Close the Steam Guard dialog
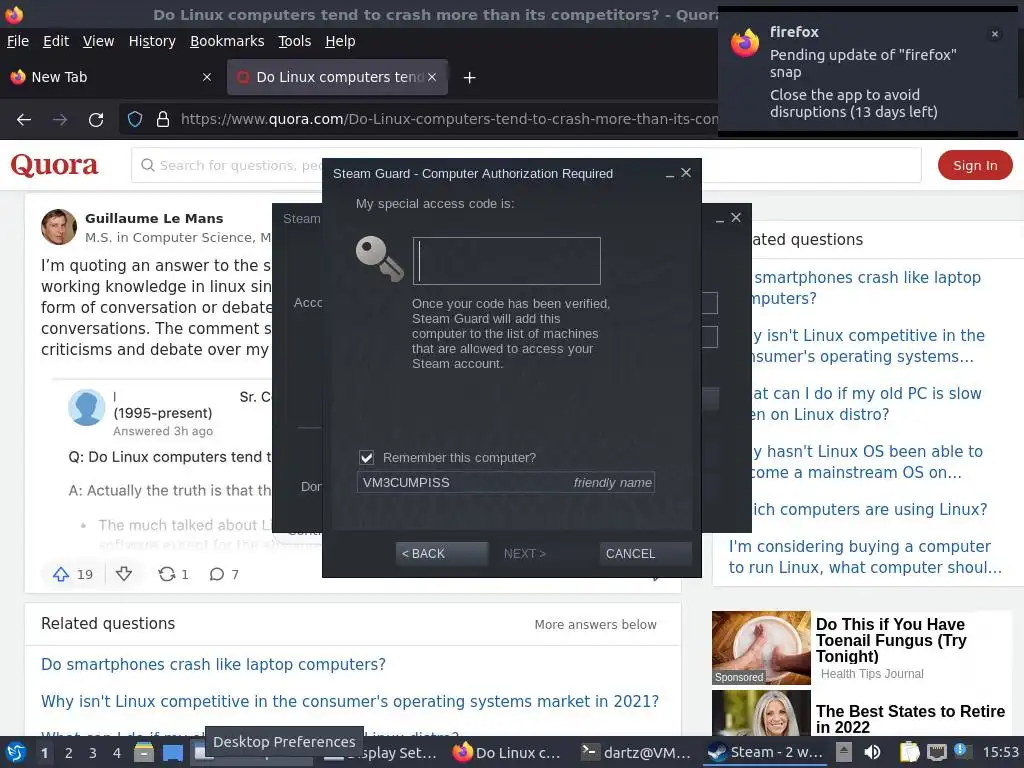The width and height of the screenshot is (1024, 768). pos(686,172)
